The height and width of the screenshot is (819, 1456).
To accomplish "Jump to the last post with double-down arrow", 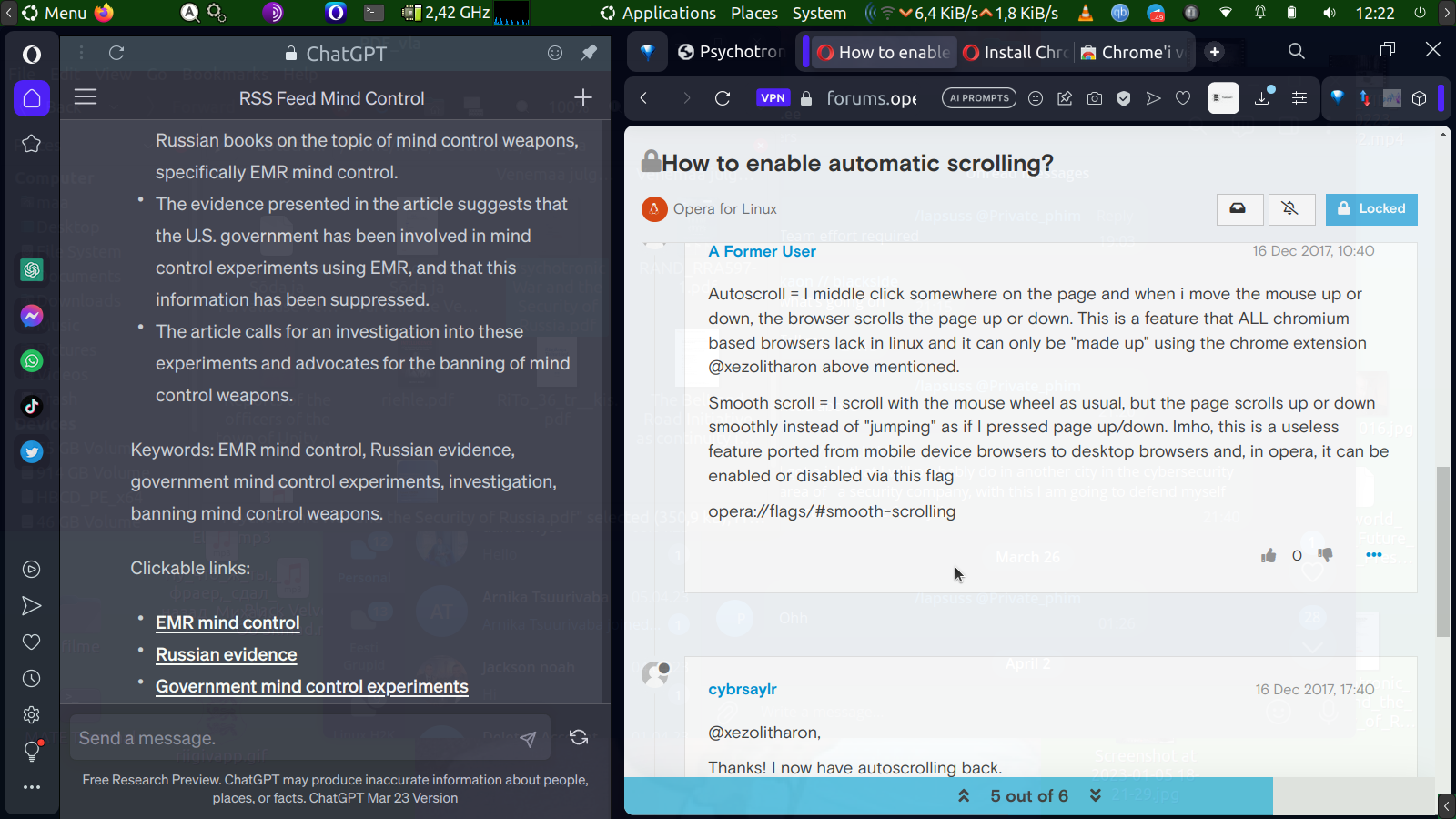I will pyautogui.click(x=1096, y=795).
